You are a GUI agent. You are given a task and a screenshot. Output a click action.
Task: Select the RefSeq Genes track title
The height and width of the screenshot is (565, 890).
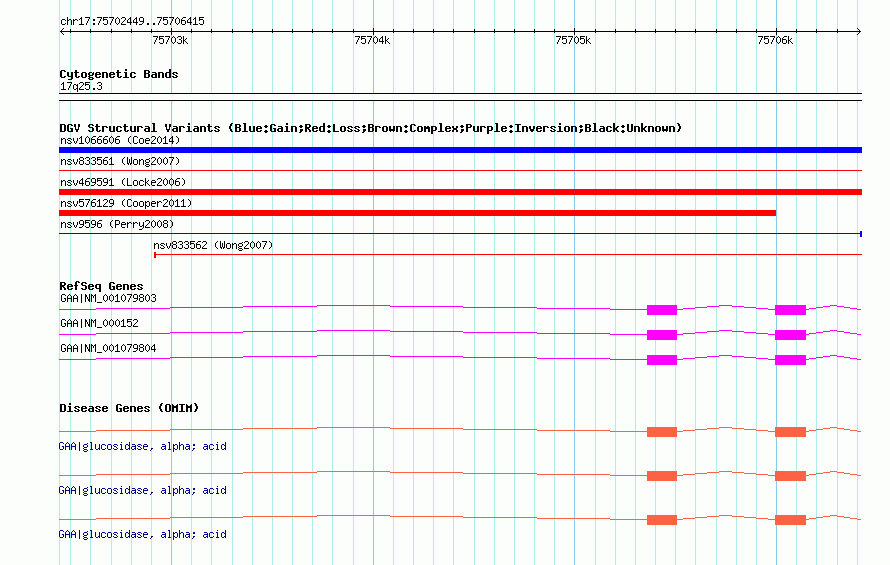tap(101, 286)
